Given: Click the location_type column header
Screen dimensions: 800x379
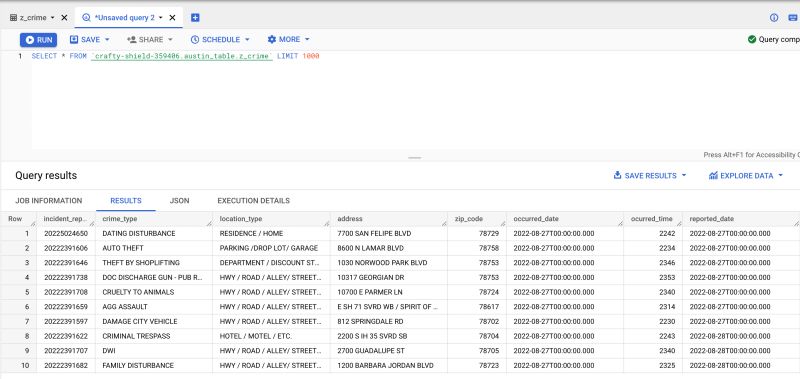Looking at the screenshot, I should click(x=271, y=219).
